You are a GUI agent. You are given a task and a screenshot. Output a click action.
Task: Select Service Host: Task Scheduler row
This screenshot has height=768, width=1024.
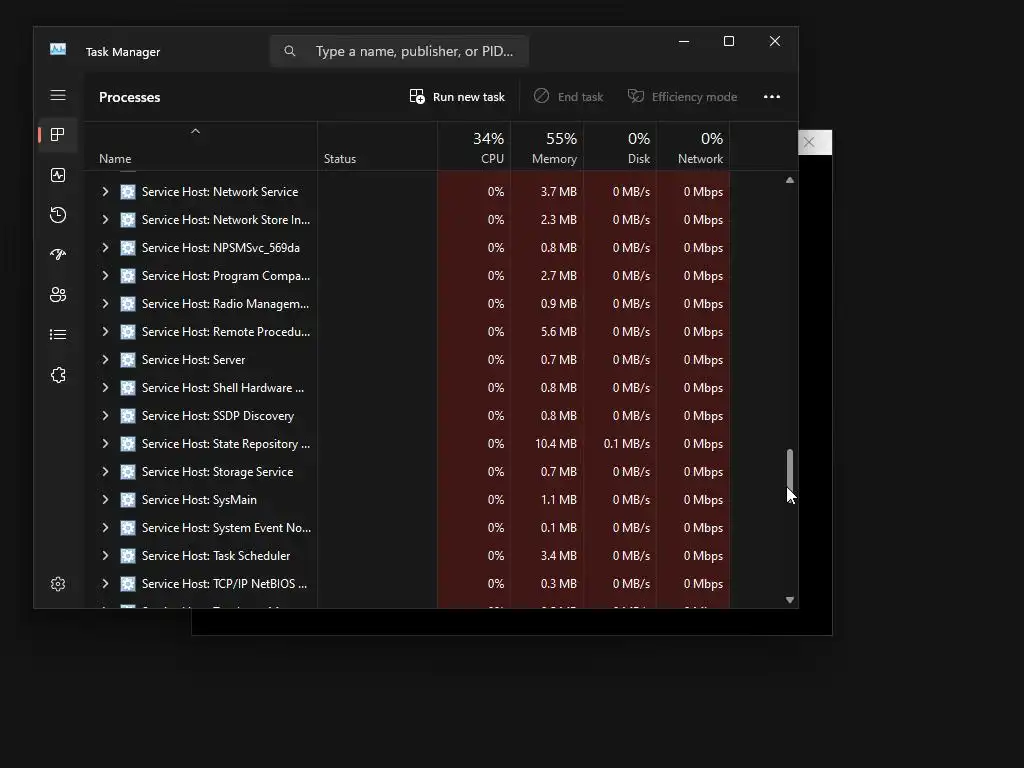[x=408, y=556]
